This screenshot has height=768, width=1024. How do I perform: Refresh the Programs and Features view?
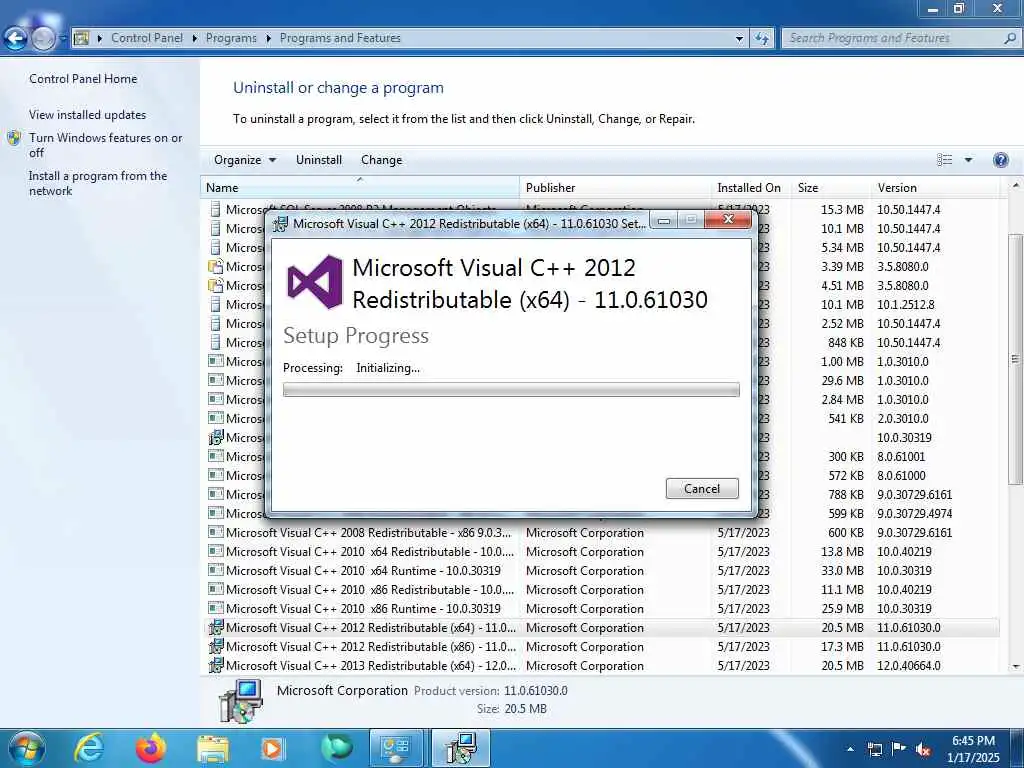tap(761, 39)
